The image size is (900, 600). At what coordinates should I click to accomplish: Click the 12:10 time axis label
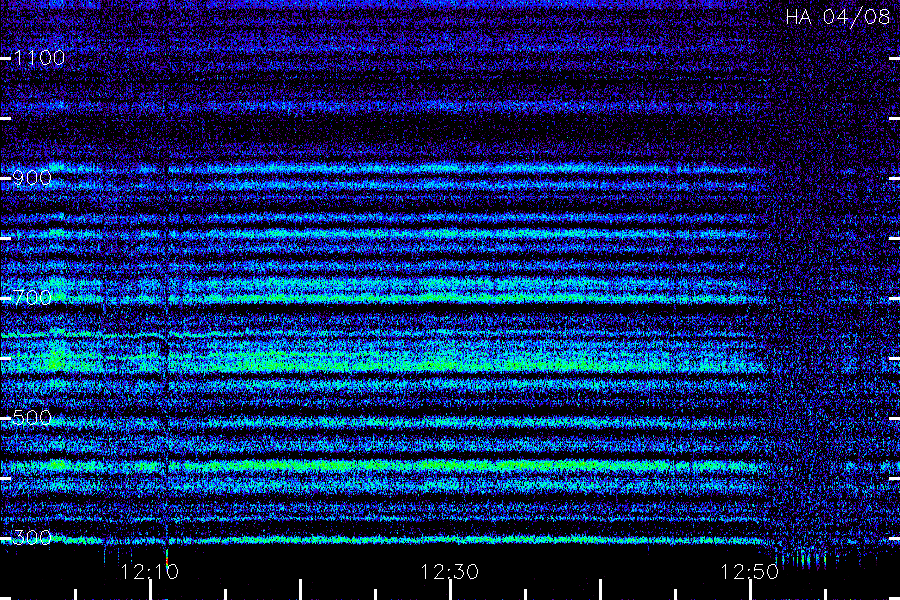[x=150, y=572]
